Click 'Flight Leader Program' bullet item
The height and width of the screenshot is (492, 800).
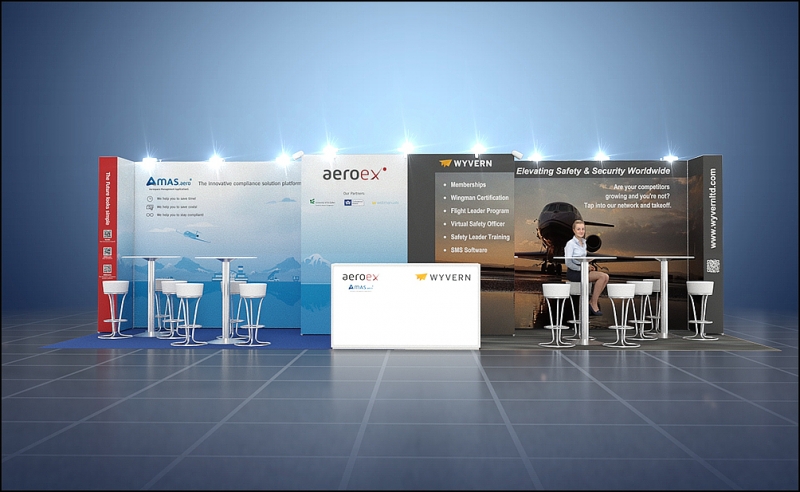pyautogui.click(x=480, y=211)
